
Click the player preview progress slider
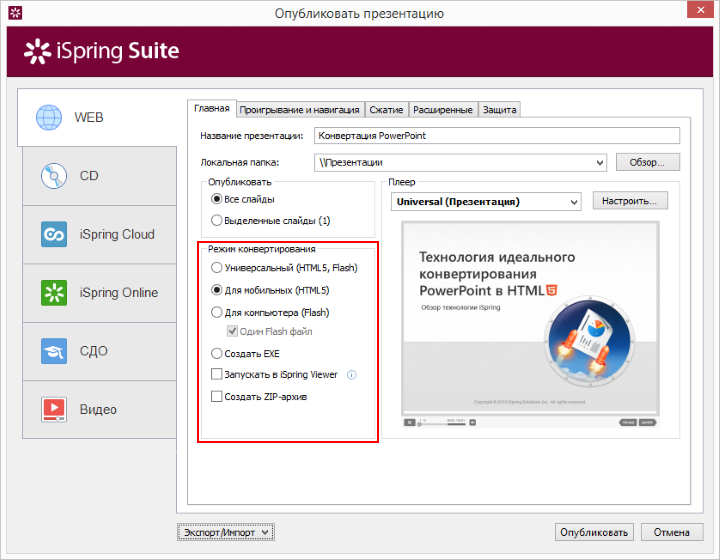click(x=441, y=424)
